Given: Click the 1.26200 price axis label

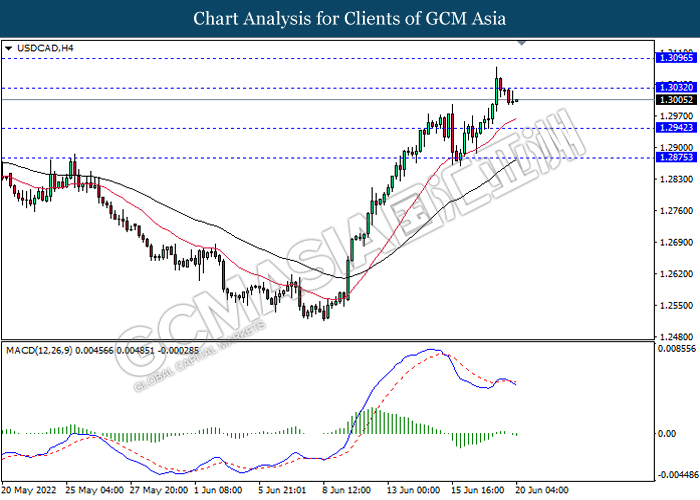Looking at the screenshot, I should pyautogui.click(x=676, y=274).
